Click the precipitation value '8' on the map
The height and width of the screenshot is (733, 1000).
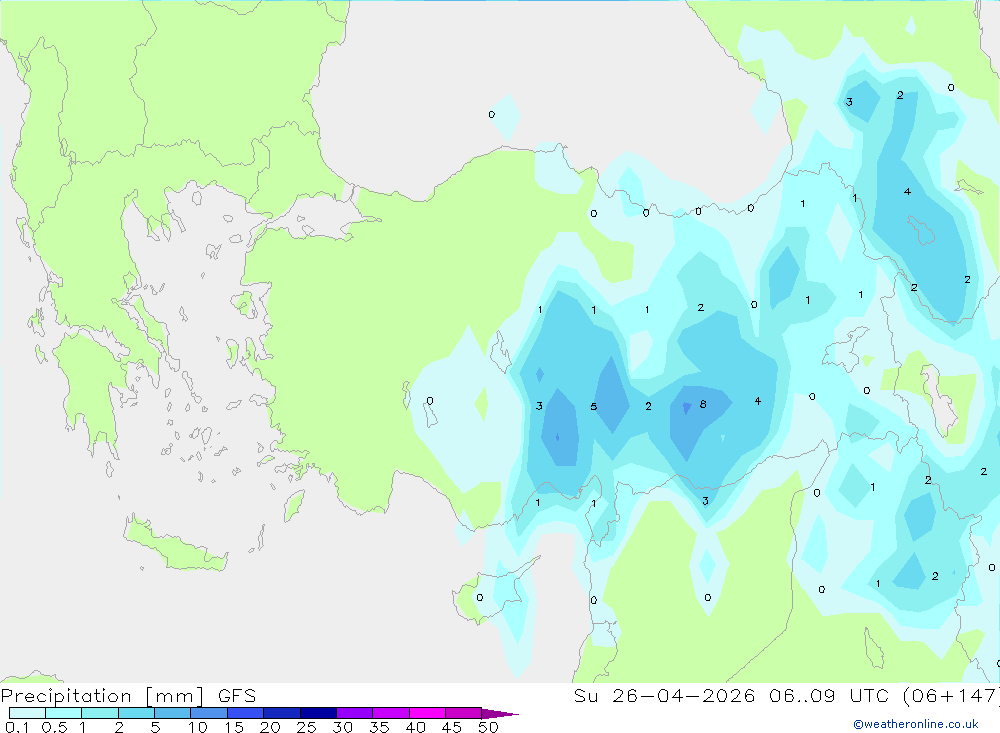tap(703, 404)
